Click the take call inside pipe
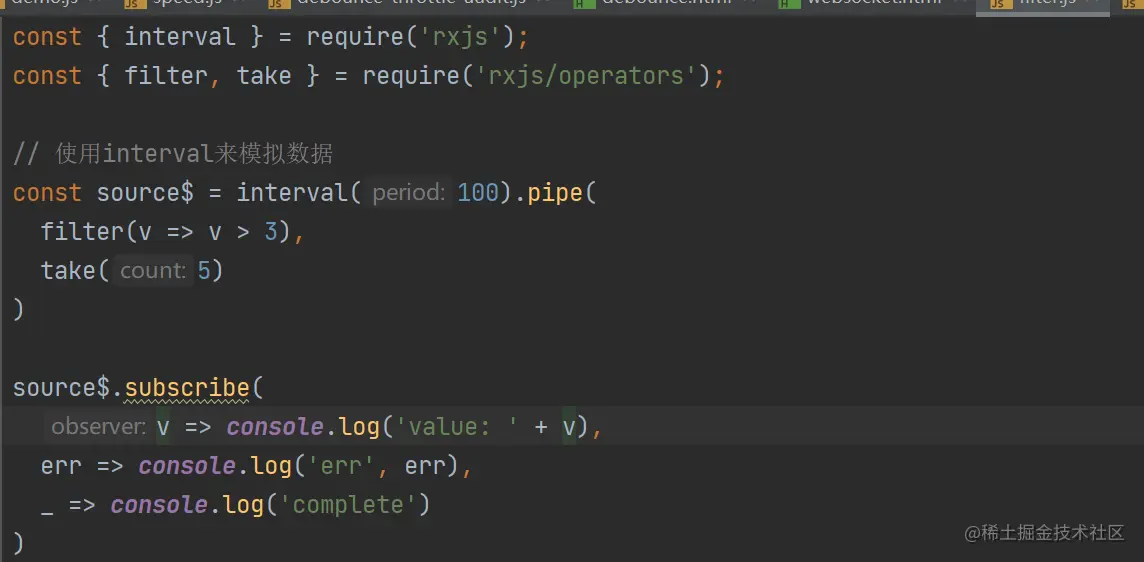 point(68,271)
